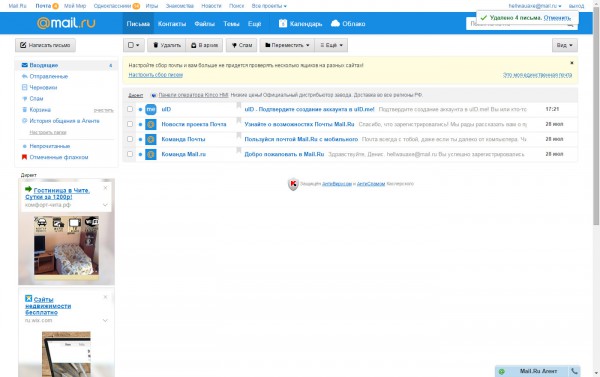Viewport: 600px width, 377px height.
Task: Flag the uID message
Action: [238, 106]
